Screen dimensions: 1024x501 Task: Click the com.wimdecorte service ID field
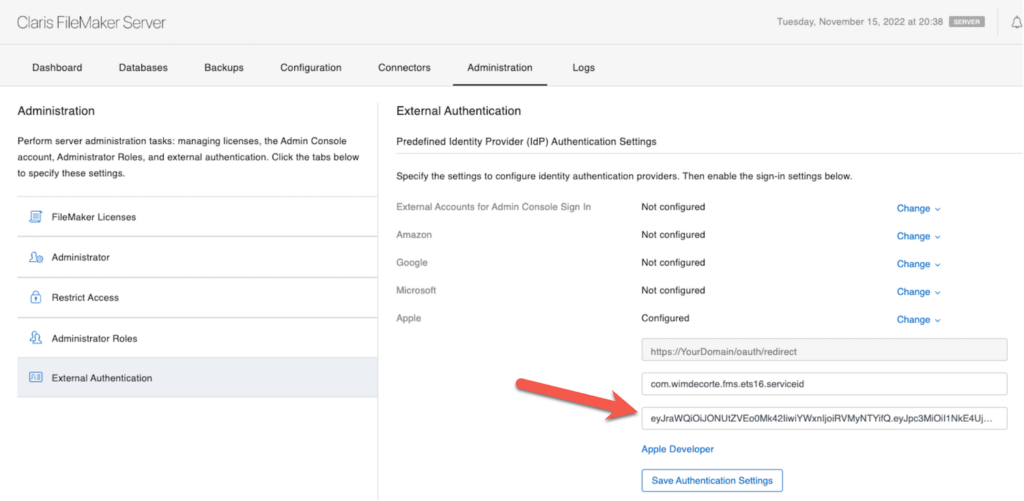824,384
